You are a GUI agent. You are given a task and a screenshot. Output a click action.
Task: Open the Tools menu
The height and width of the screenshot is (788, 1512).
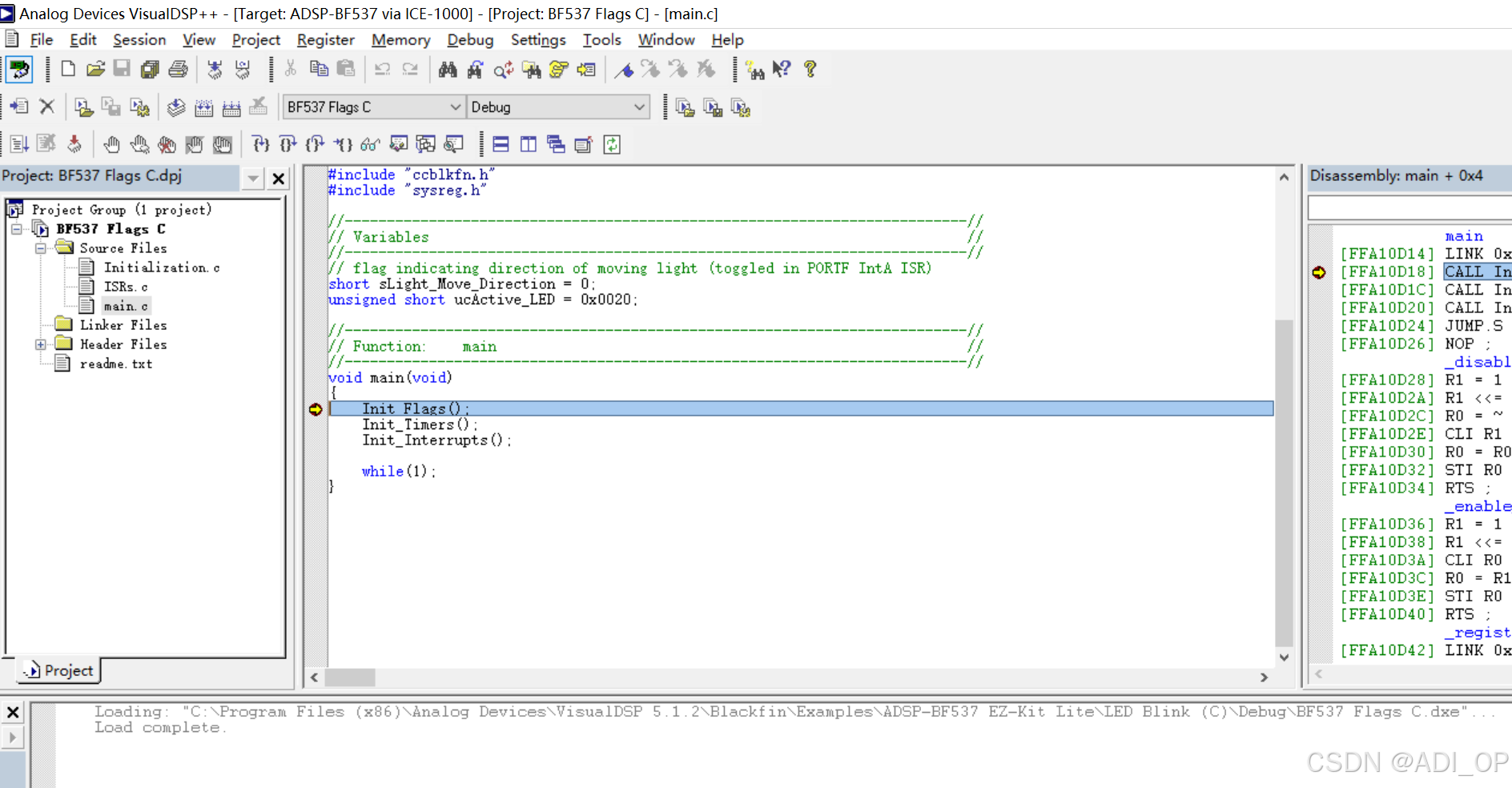[601, 40]
